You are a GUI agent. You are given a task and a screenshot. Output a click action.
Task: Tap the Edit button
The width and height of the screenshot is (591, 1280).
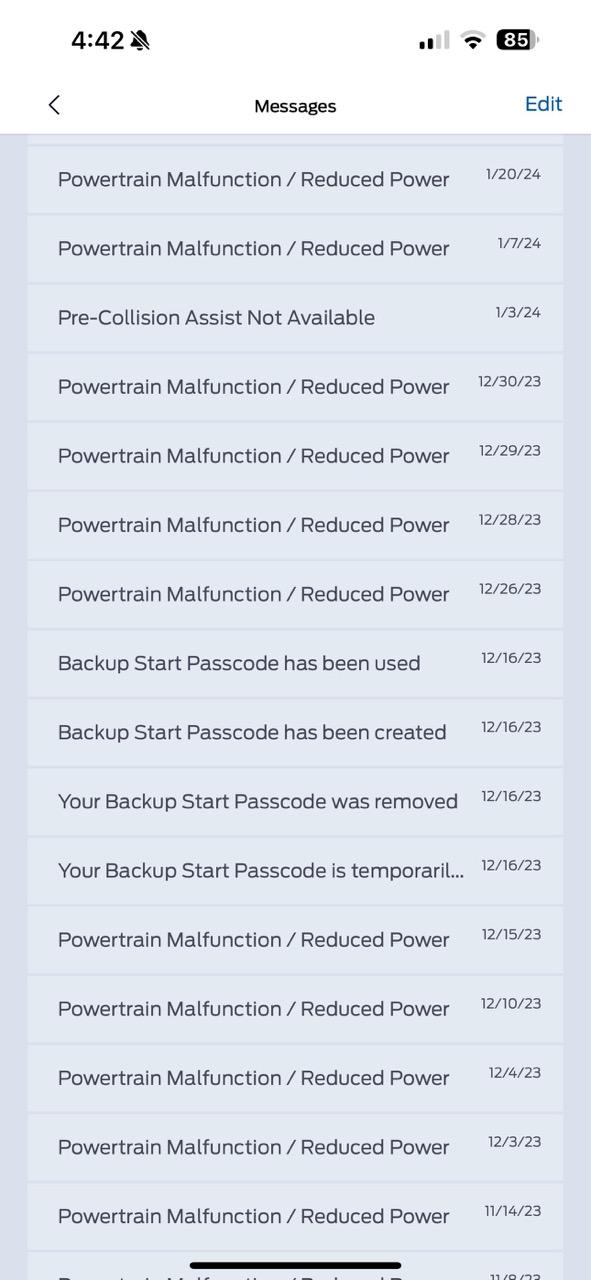543,104
